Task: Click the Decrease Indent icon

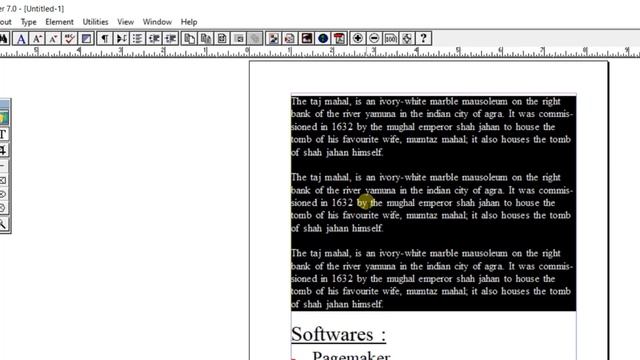Action: 154,38
